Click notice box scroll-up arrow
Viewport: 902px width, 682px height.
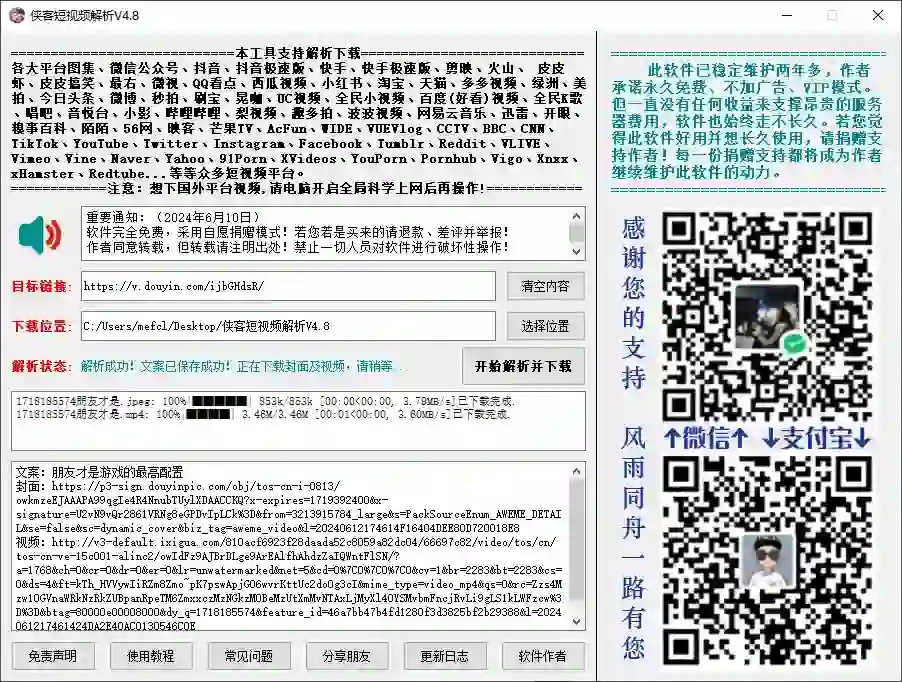click(x=576, y=216)
